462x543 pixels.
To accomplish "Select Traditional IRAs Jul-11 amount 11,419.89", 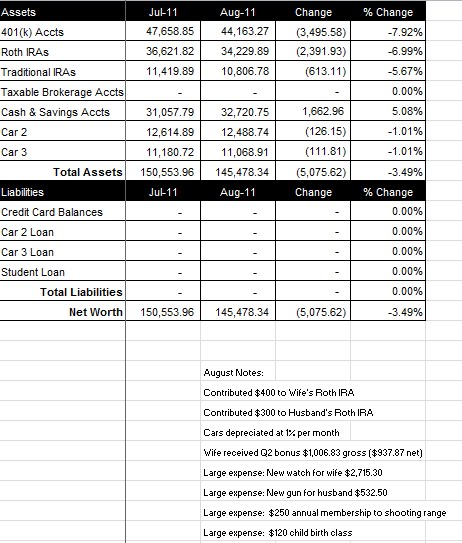I will 163,71.
